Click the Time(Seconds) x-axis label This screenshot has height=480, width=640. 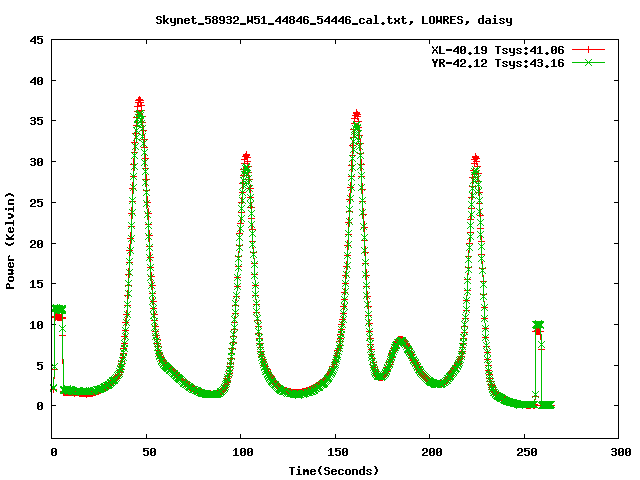point(334,471)
